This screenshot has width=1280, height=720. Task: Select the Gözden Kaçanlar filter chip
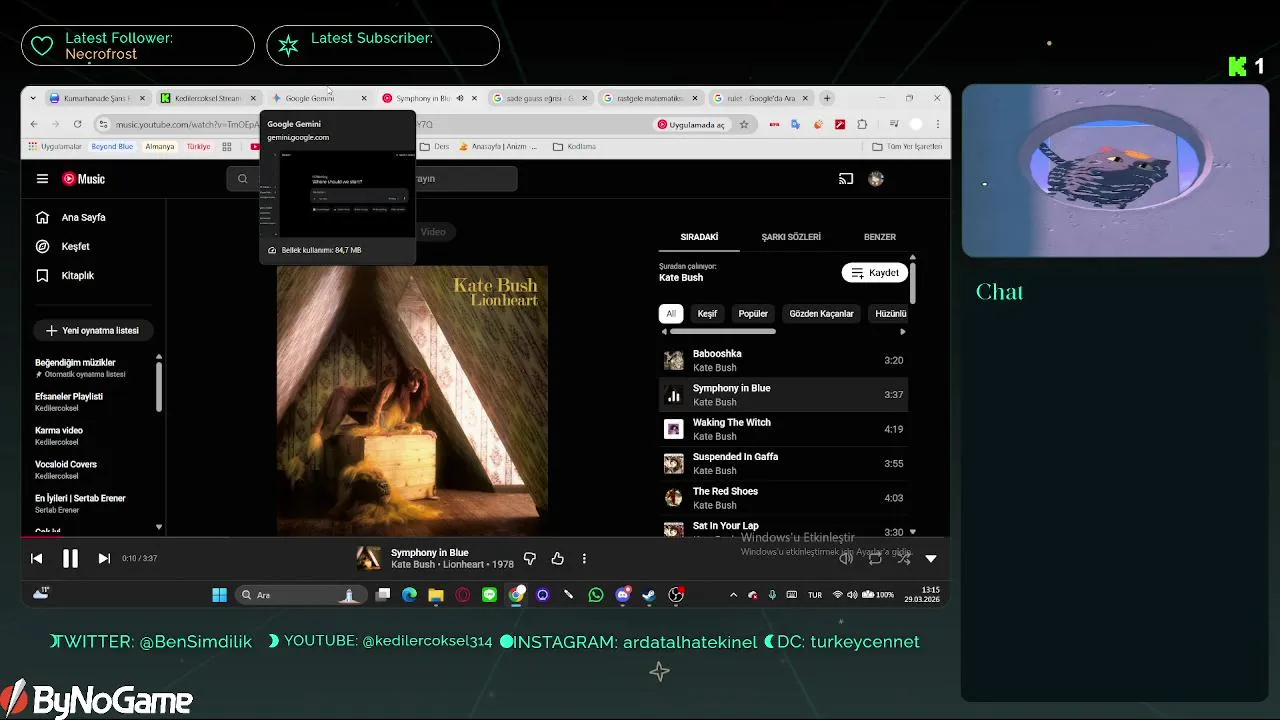pyautogui.click(x=821, y=314)
